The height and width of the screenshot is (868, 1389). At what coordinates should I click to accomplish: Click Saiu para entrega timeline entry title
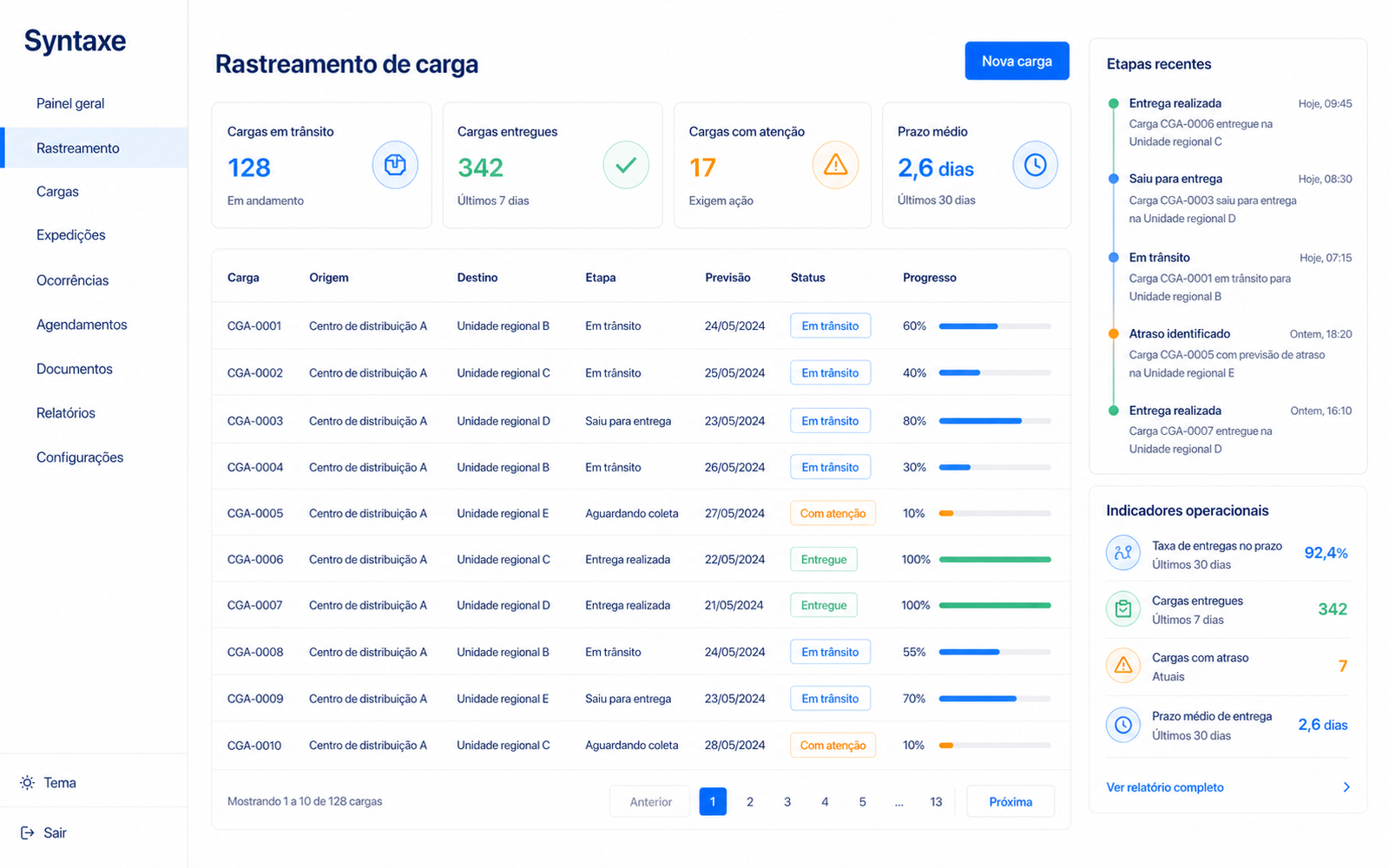click(x=1175, y=179)
